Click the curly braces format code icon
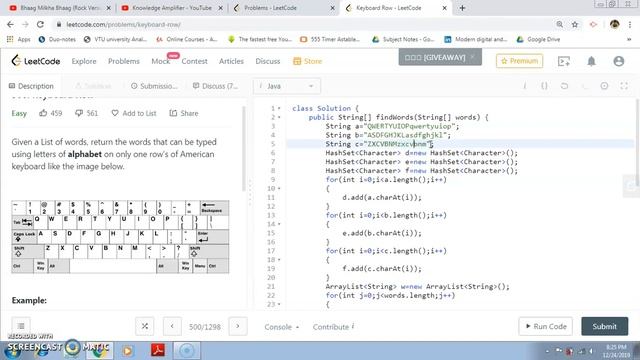The width and height of the screenshot is (640, 360). 544,86
